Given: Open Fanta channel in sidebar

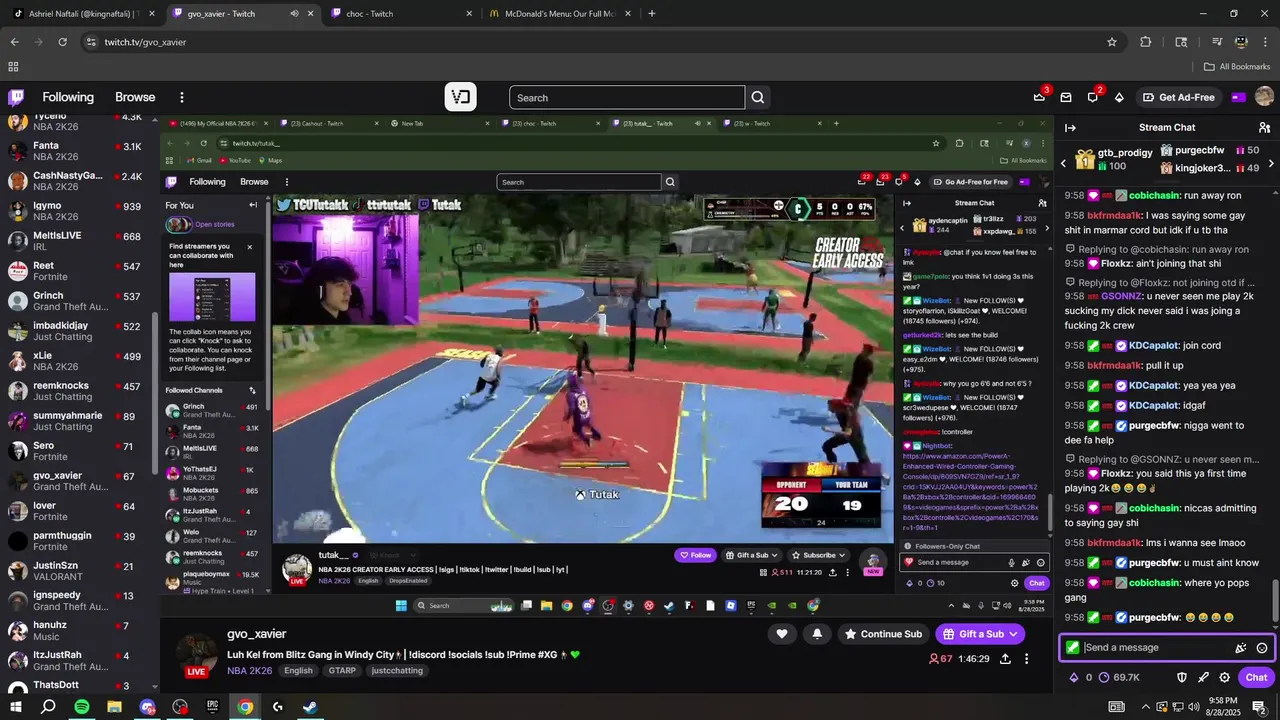Looking at the screenshot, I should click(77, 151).
